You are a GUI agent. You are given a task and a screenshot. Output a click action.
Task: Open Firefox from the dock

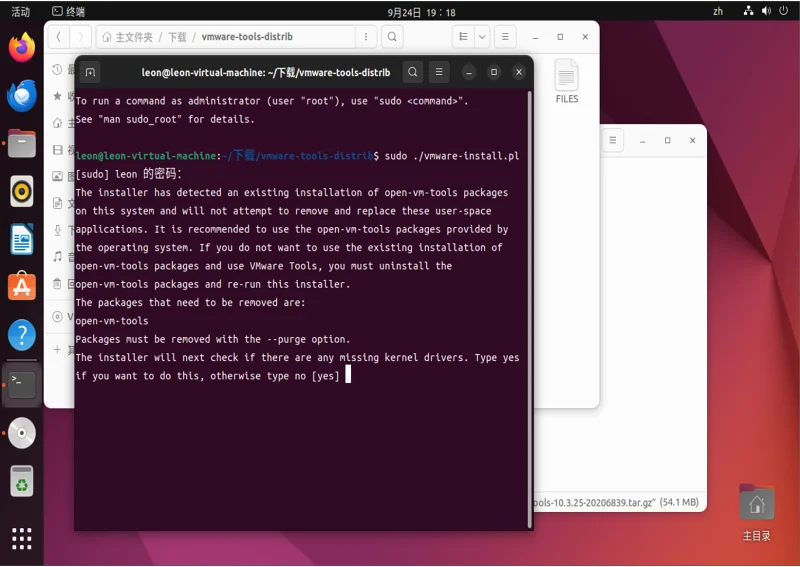[x=21, y=47]
